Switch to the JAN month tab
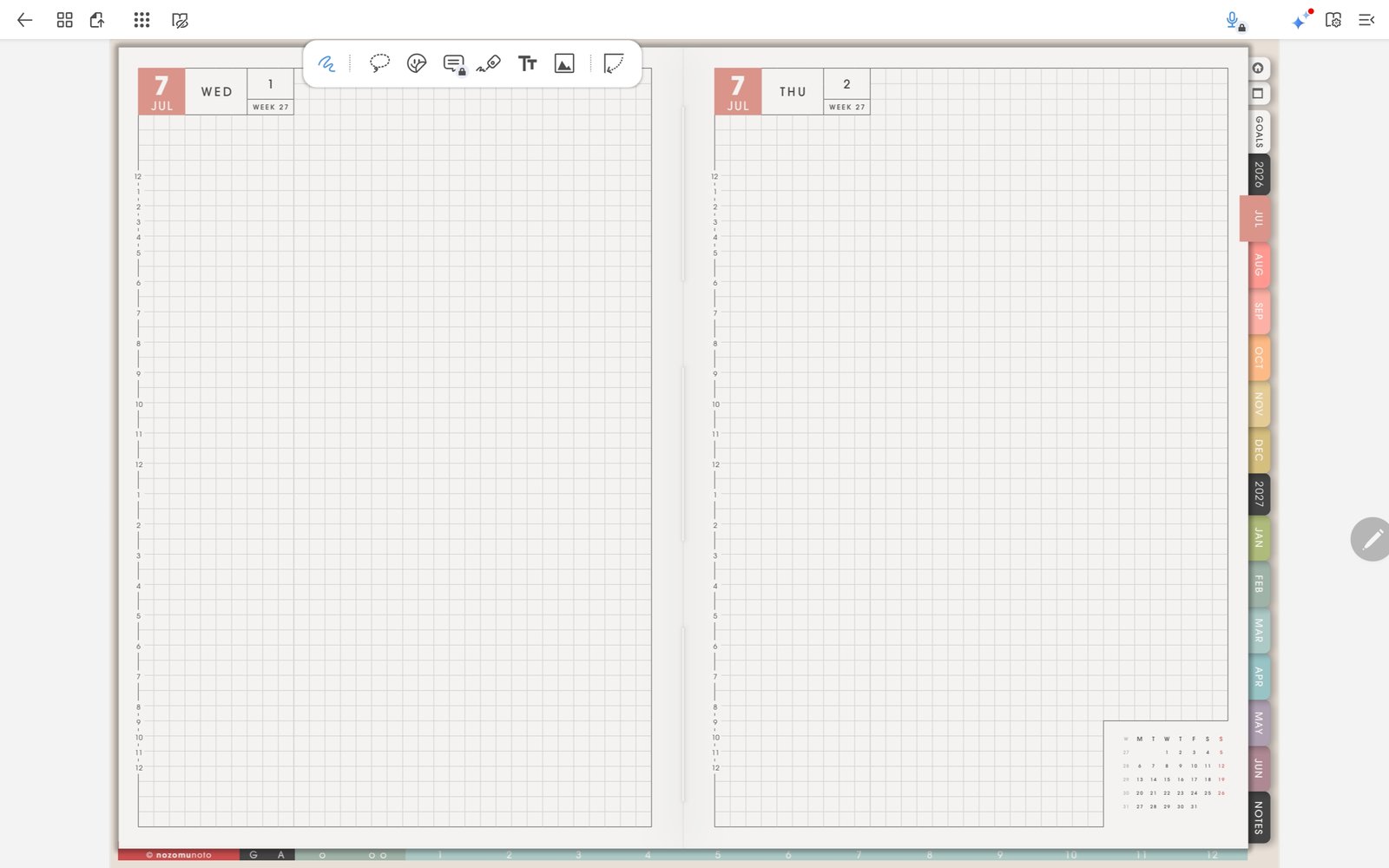The image size is (1389, 868). point(1259,538)
